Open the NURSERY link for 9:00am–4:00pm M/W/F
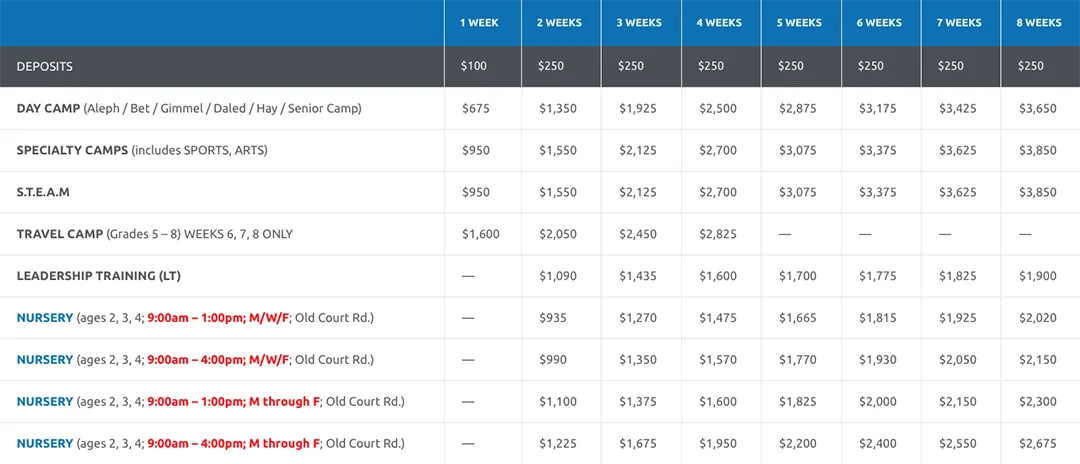 coord(45,360)
